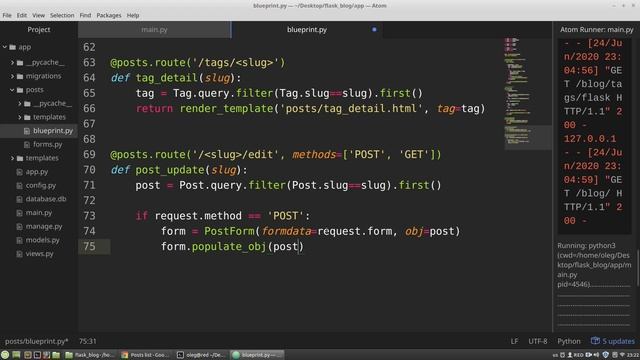The image size is (640, 360).
Task: Click the posts/blueprint.py path in status bar
Action: click(36, 341)
